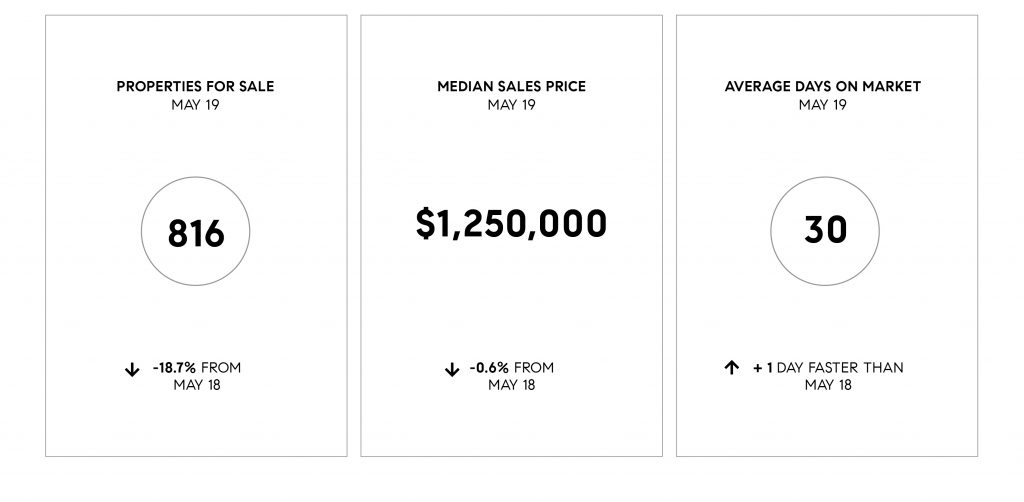The height and width of the screenshot is (502, 1024).
Task: Click the Properties For Sale heading
Action: coord(195,86)
